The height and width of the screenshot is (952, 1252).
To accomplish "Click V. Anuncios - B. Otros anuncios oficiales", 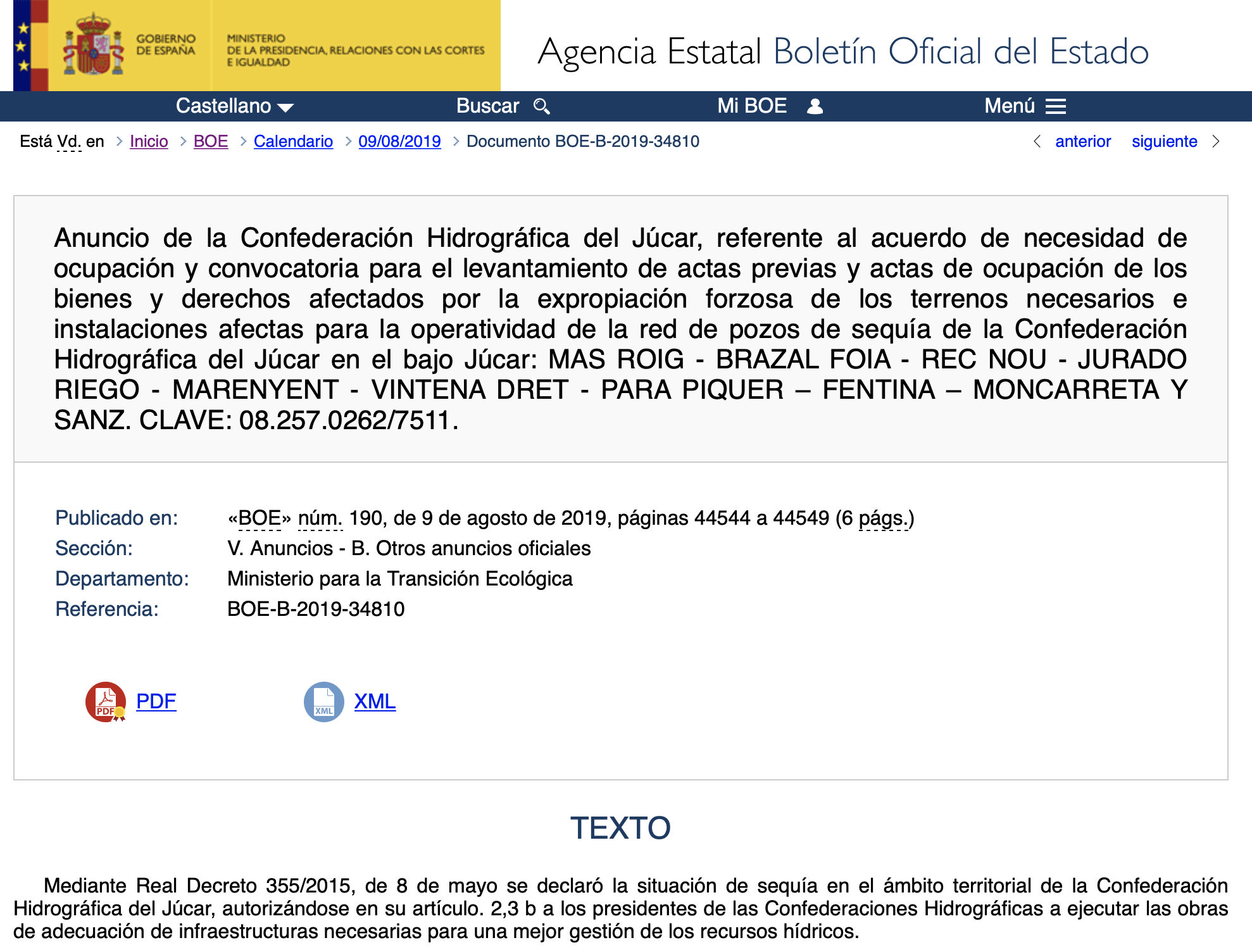I will (x=409, y=548).
